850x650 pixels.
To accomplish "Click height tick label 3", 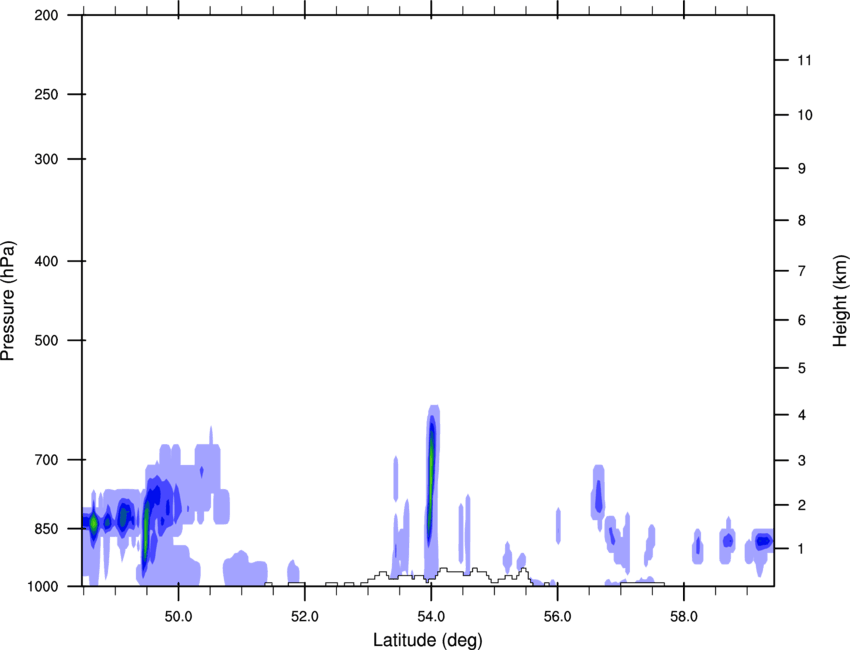I will pyautogui.click(x=802, y=461).
